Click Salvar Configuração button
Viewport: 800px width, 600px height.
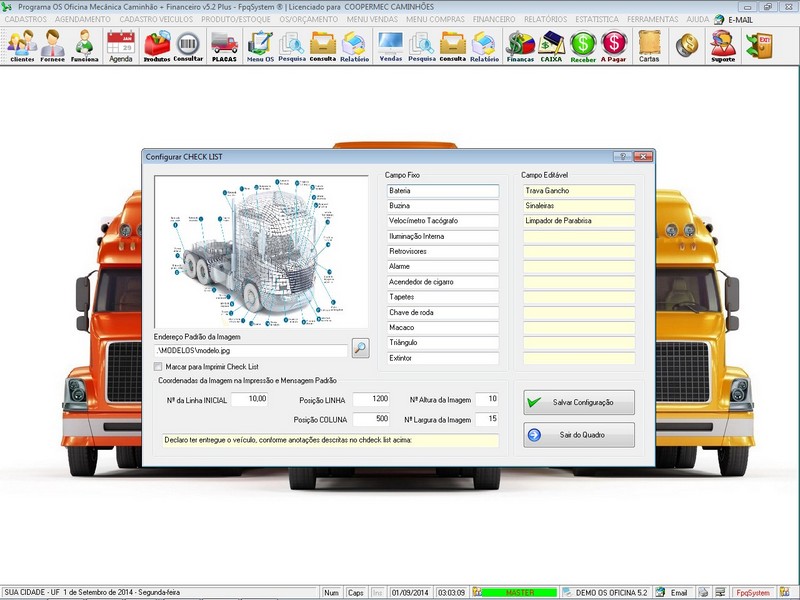click(578, 402)
